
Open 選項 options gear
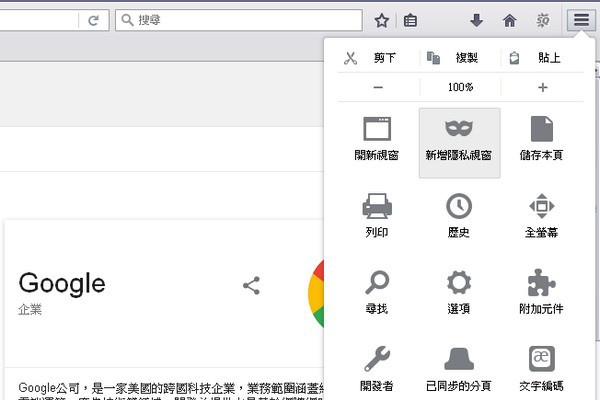coord(459,292)
